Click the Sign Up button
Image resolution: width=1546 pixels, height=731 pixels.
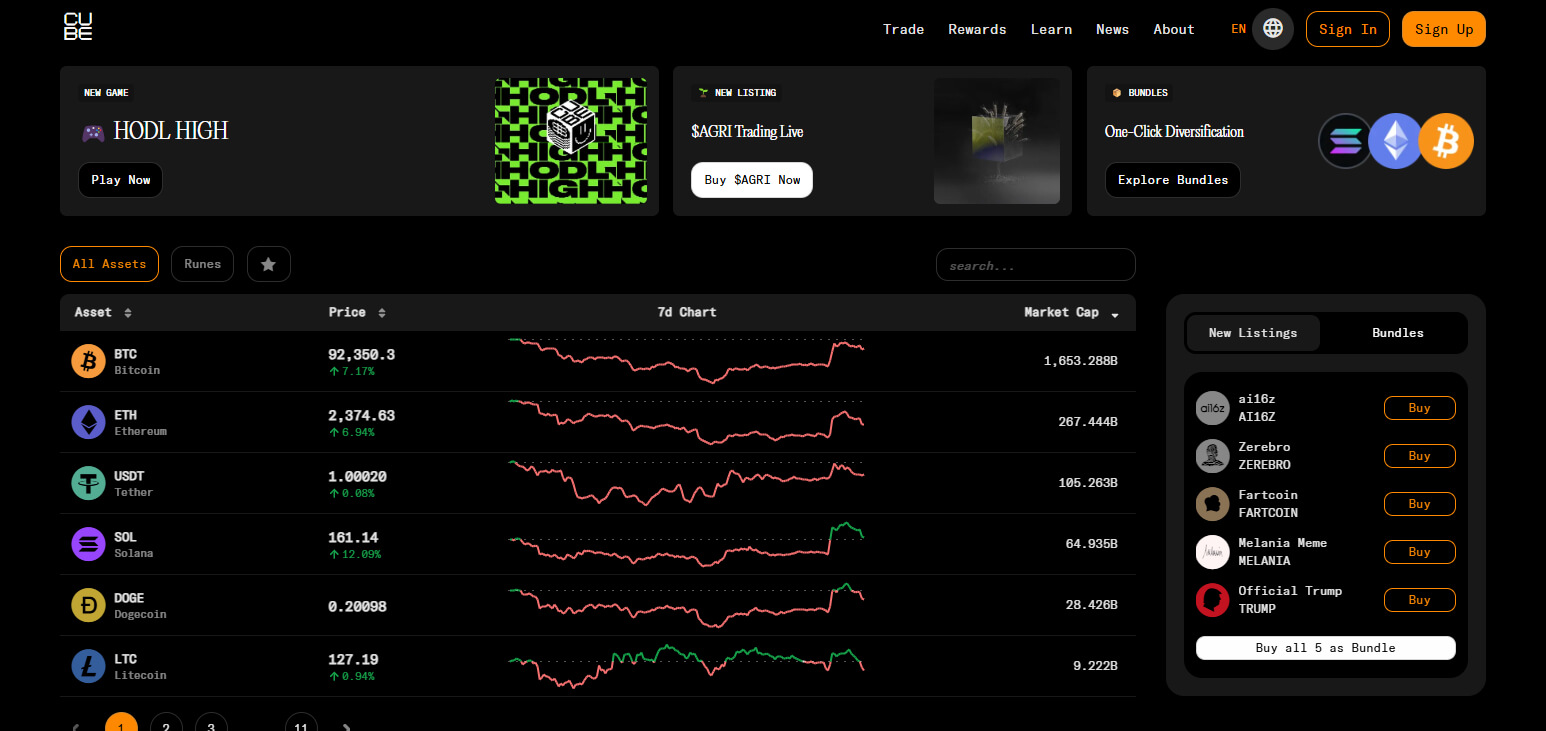[x=1444, y=29]
